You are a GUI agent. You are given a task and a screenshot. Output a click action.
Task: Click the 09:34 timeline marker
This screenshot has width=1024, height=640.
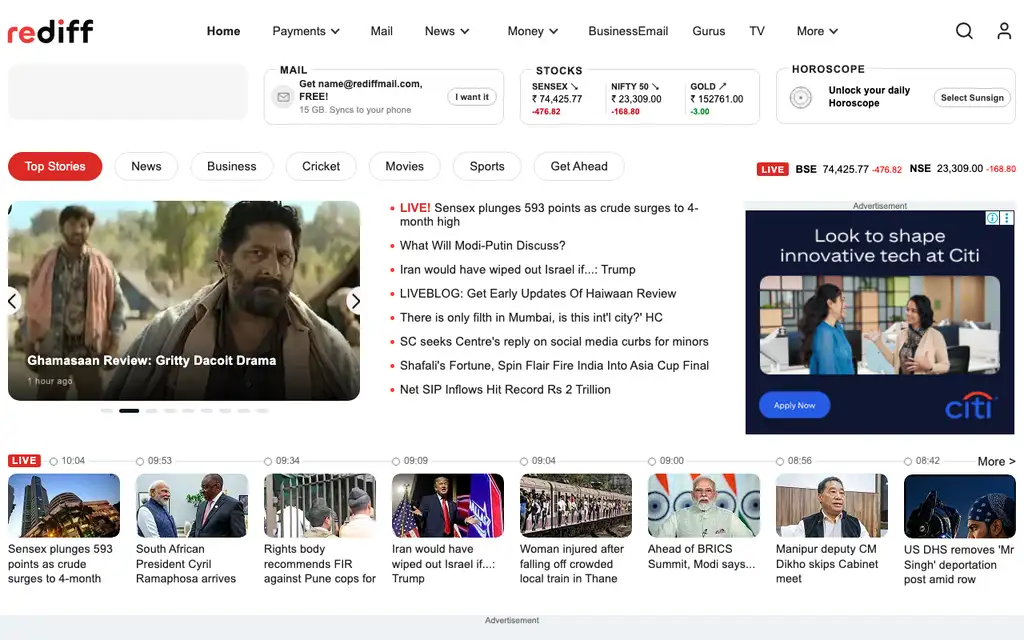pos(268,461)
